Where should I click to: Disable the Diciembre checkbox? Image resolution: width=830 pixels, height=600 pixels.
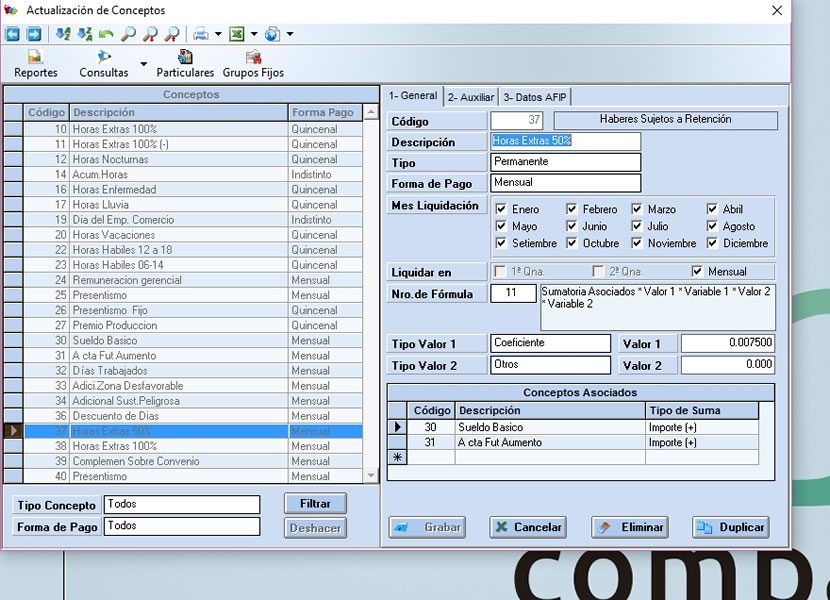point(712,243)
